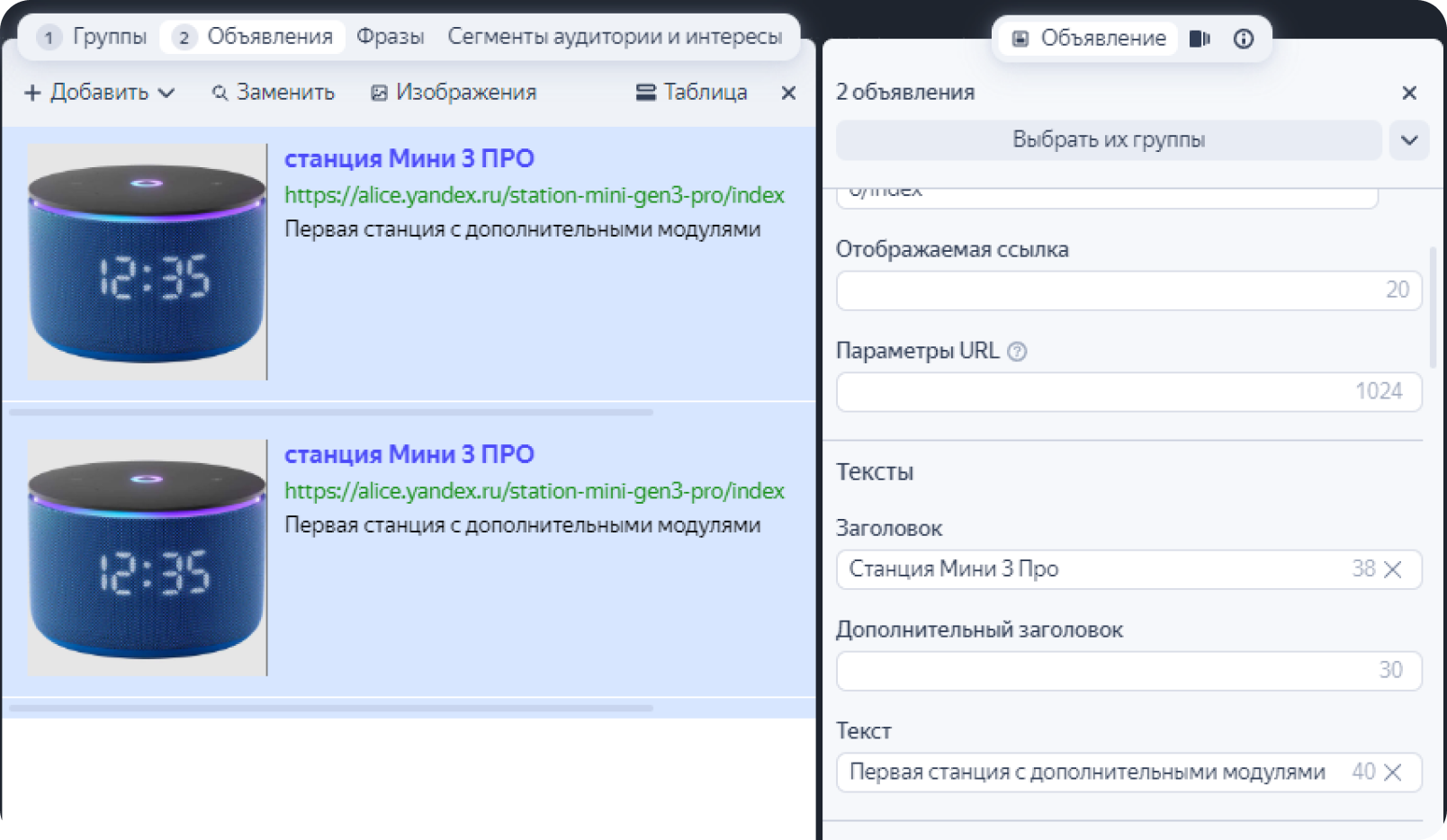1447x840 pixels.
Task: Open the video panel icon
Action: click(x=1200, y=39)
